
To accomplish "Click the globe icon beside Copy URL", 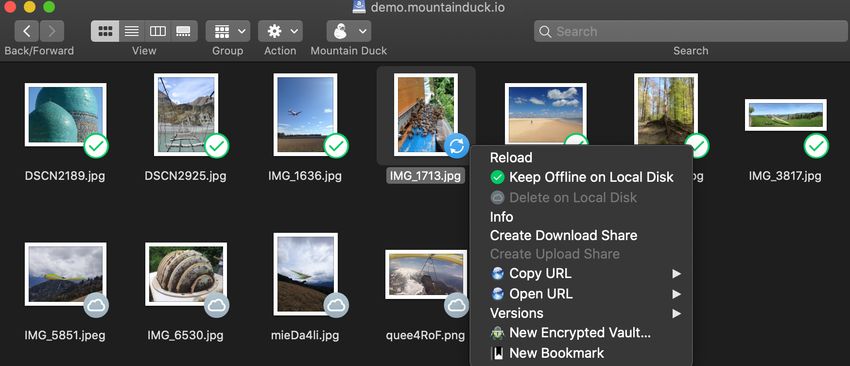I will (497, 274).
